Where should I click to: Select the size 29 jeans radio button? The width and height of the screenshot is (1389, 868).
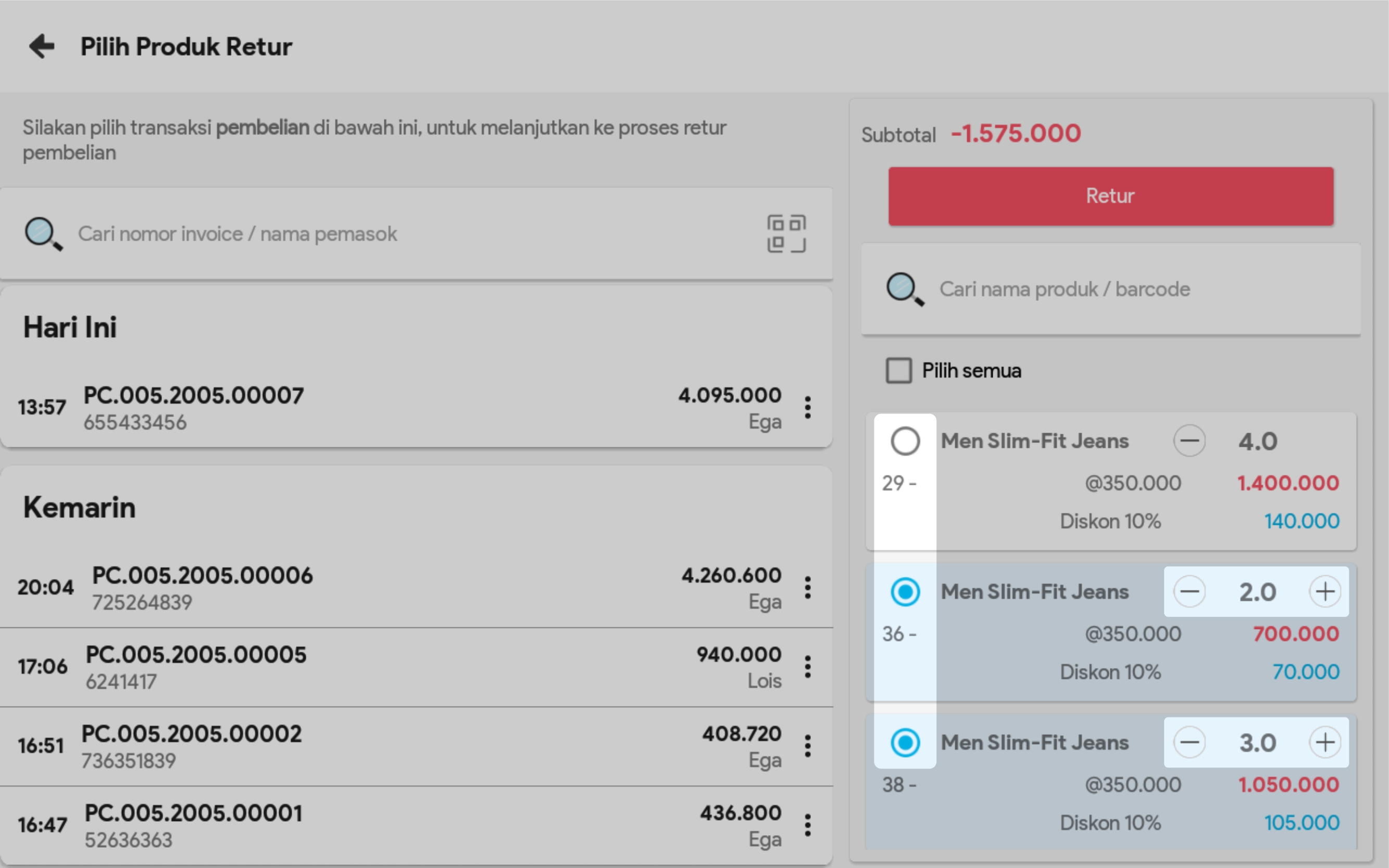(905, 442)
